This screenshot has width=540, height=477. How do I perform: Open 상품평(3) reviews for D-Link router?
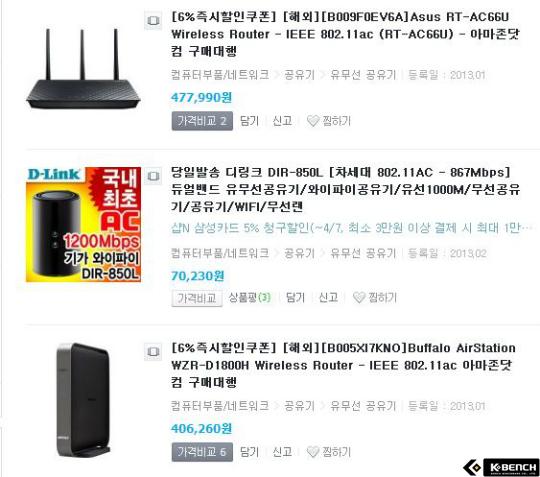(250, 297)
